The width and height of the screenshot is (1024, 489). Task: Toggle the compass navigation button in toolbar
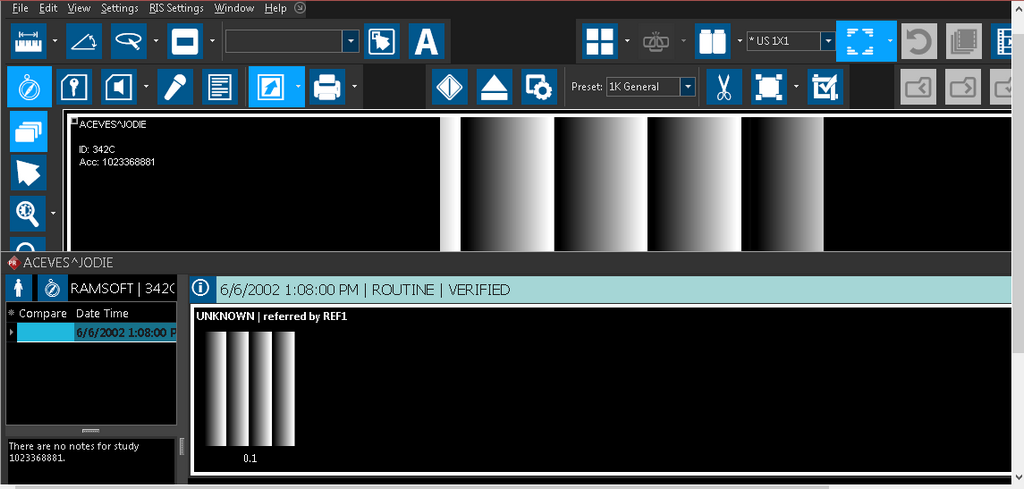tap(28, 87)
